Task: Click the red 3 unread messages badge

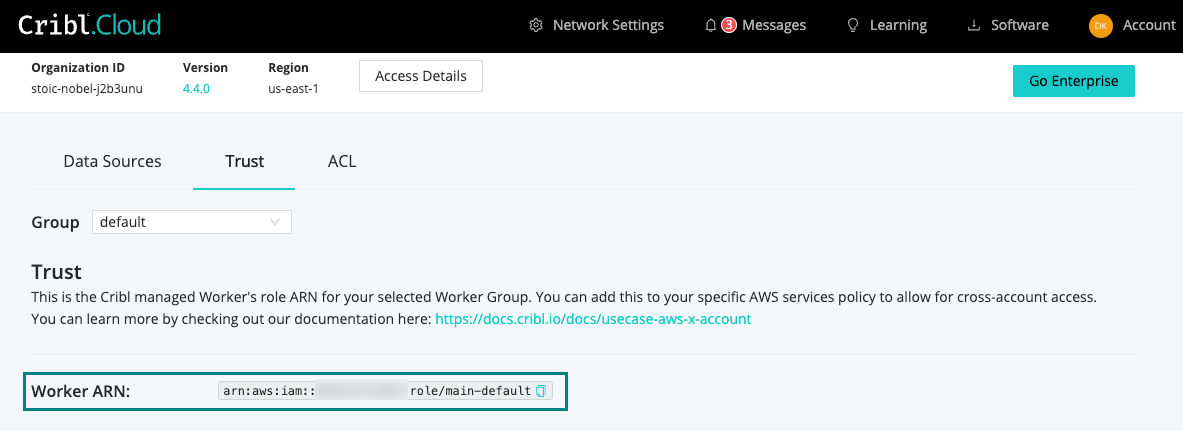Action: pyautogui.click(x=728, y=25)
